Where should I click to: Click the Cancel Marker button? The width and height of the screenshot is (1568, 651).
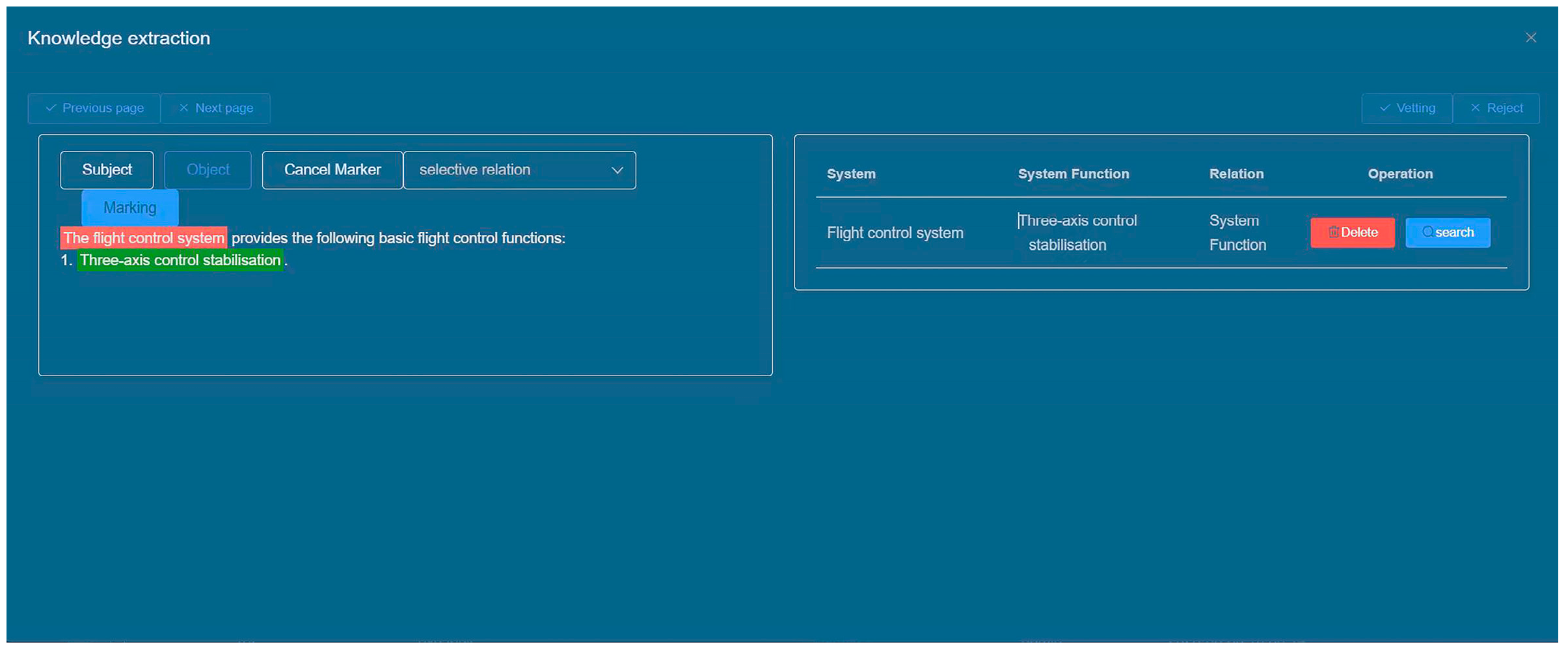tap(332, 170)
